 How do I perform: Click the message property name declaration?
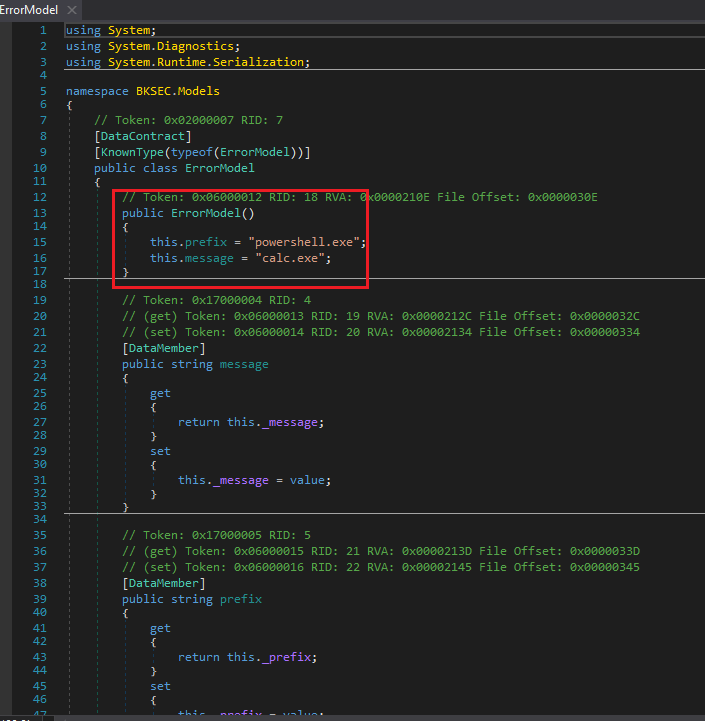[244, 364]
